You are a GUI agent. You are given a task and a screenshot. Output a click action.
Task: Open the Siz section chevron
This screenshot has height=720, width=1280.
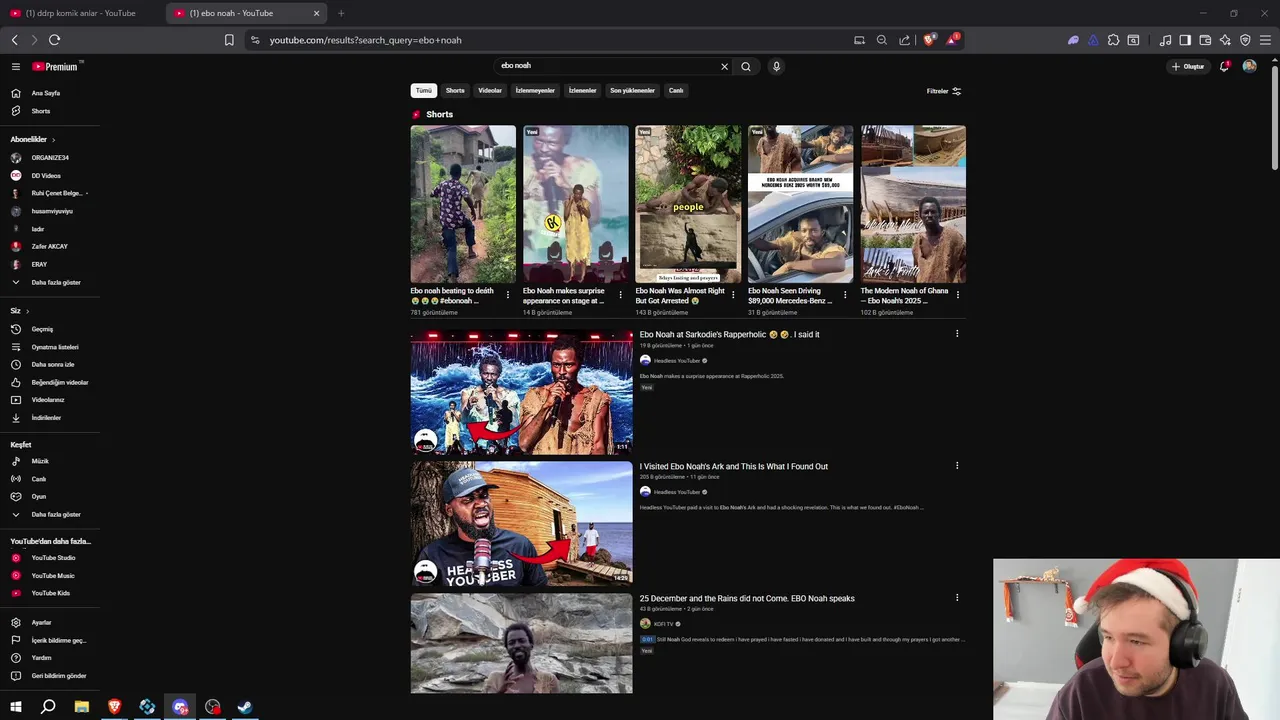click(27, 311)
